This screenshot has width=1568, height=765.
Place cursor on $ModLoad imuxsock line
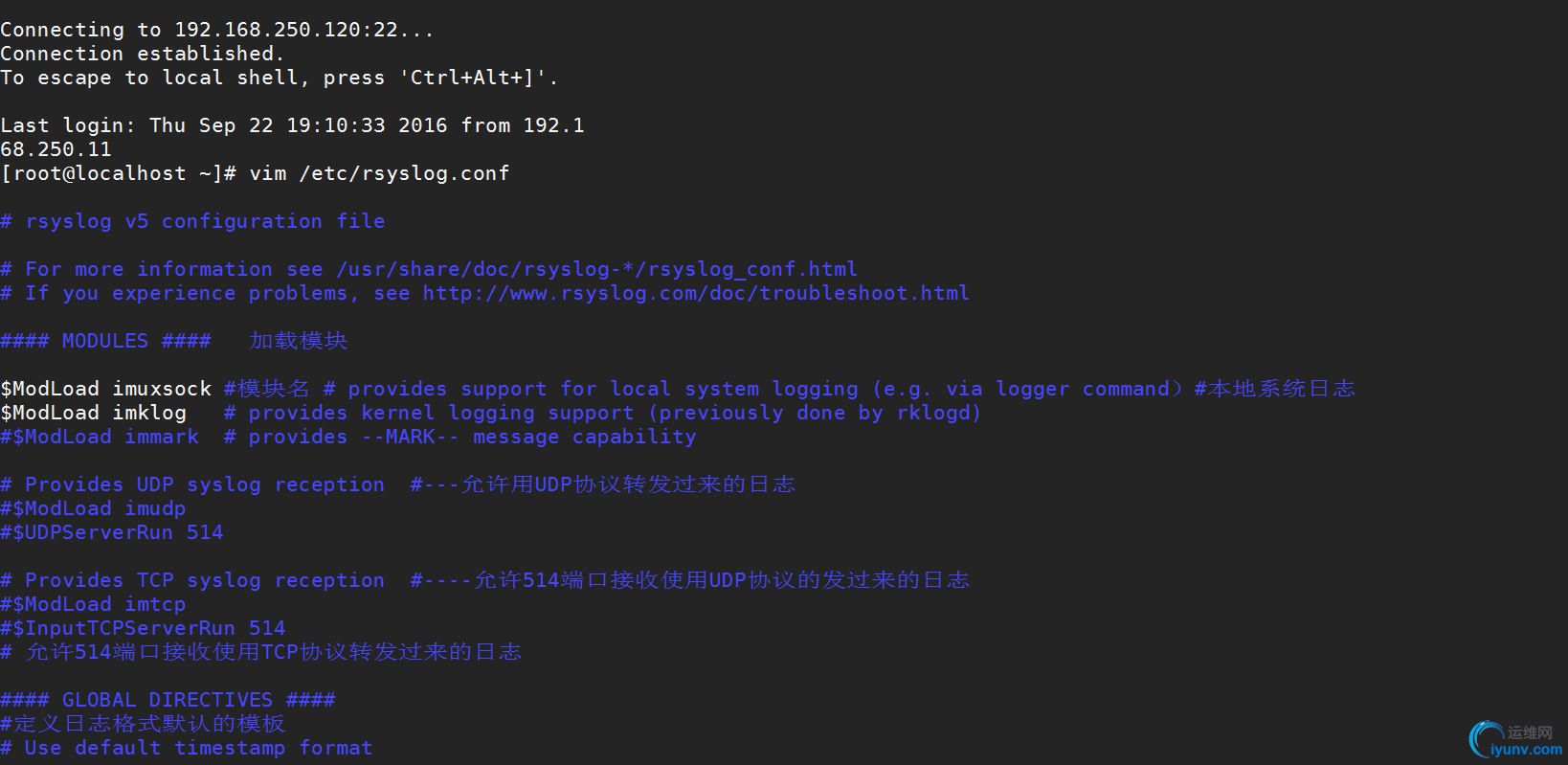point(678,389)
